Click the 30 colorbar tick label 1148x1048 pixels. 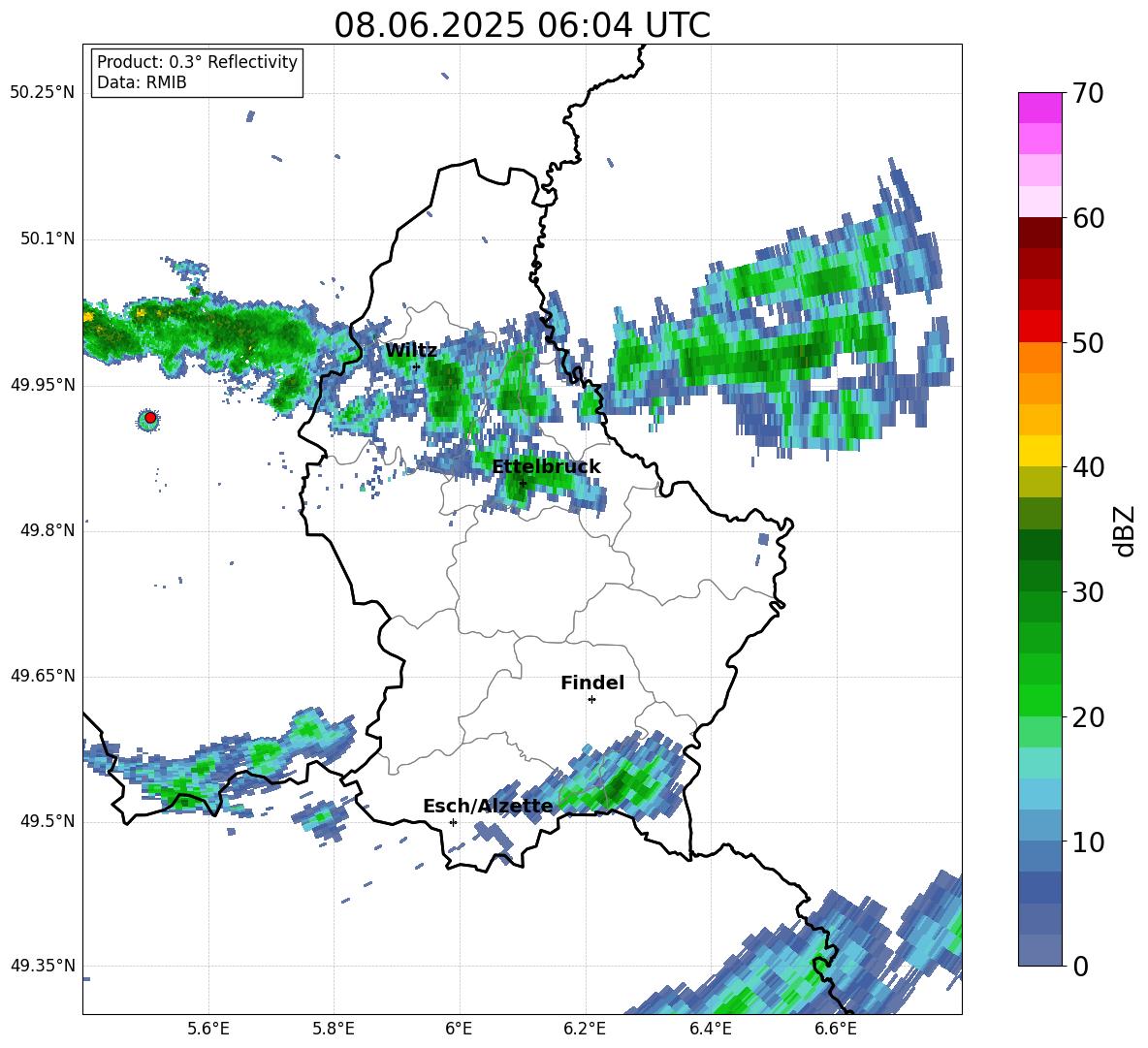1087,592
